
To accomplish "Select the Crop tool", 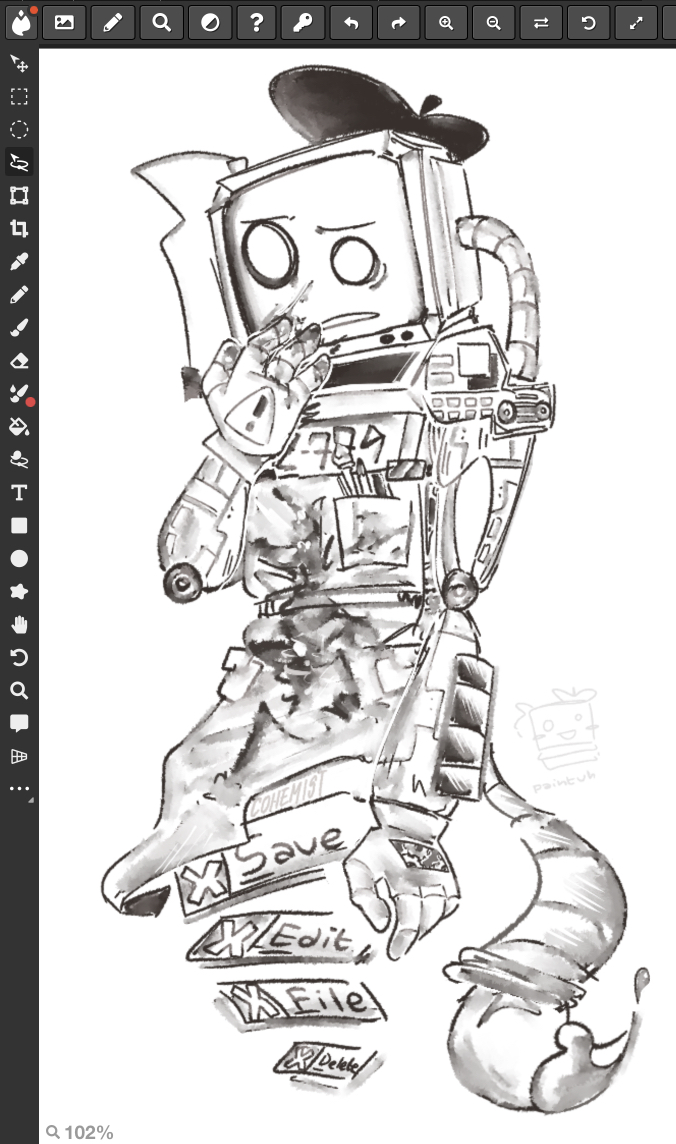I will click(x=19, y=228).
